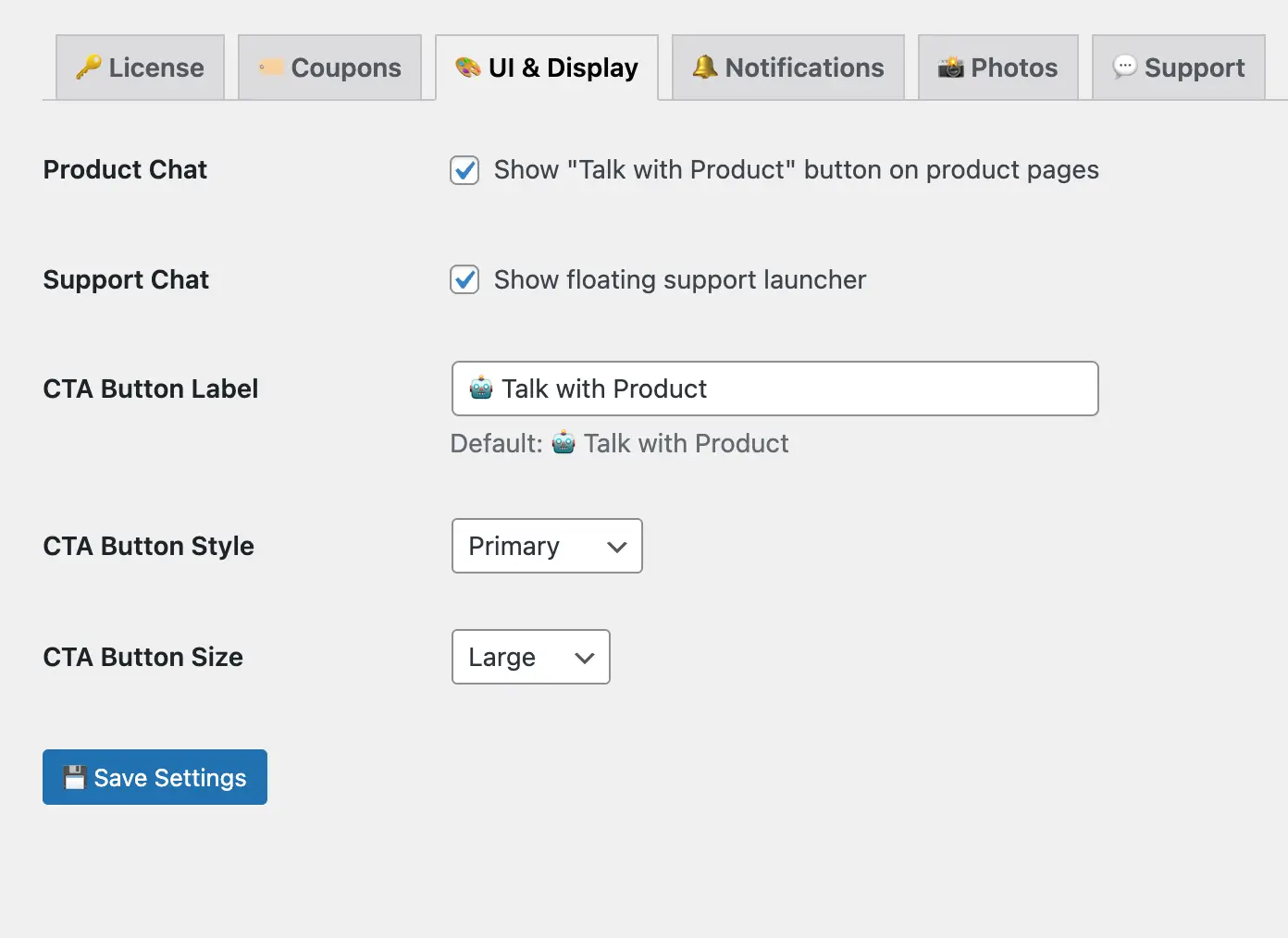This screenshot has height=938, width=1288.
Task: Open the Notifications tab
Action: [788, 68]
